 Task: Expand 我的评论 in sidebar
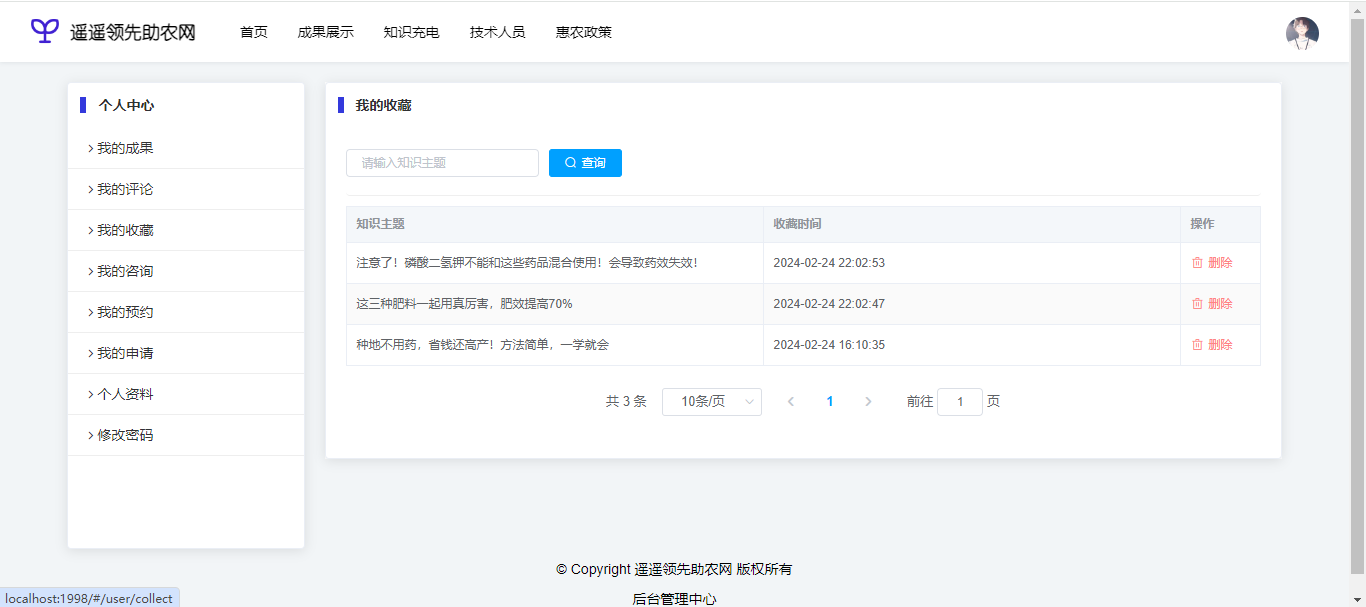pyautogui.click(x=125, y=190)
